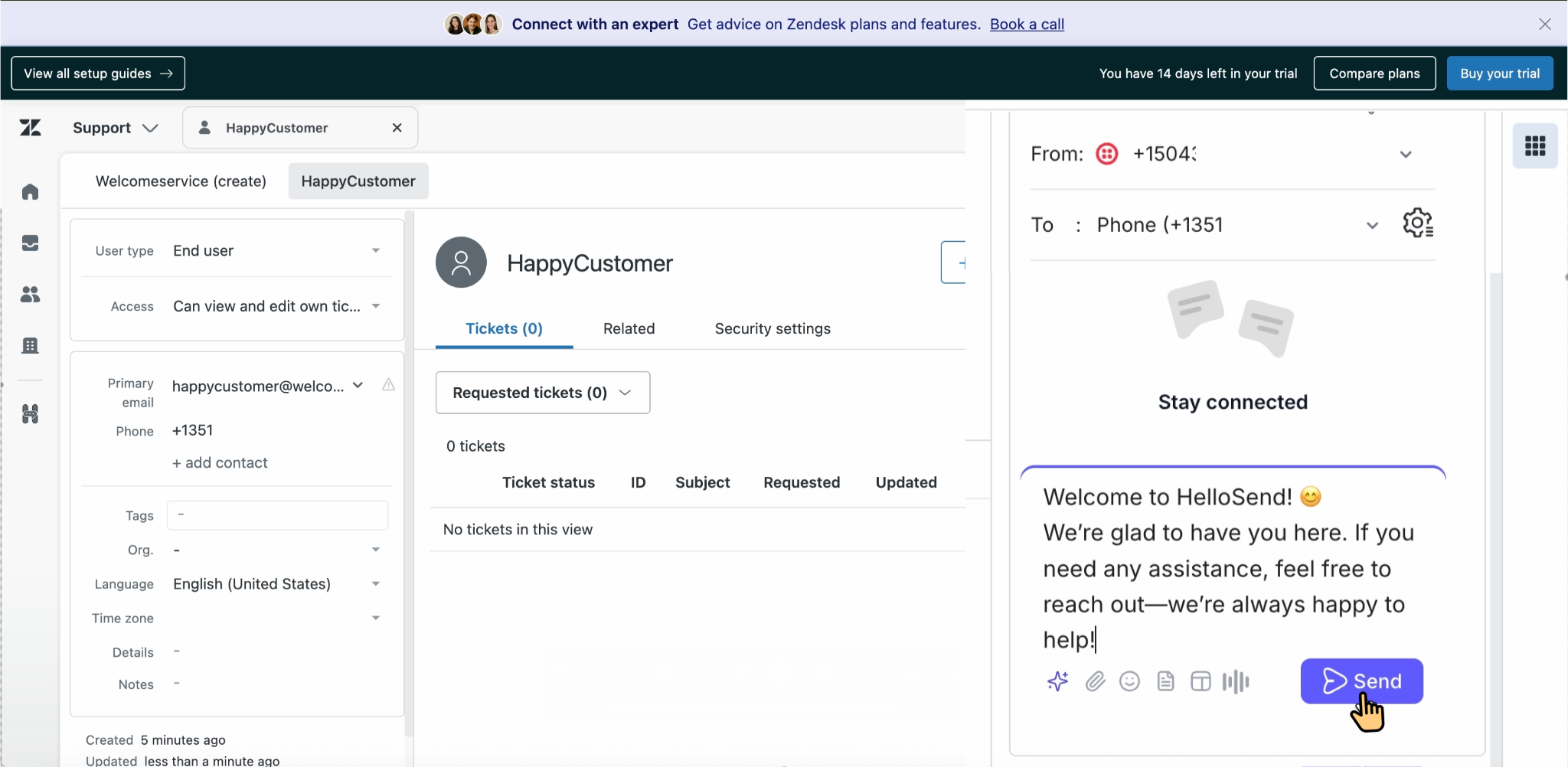Open the Customers icon in sidebar

tap(30, 294)
